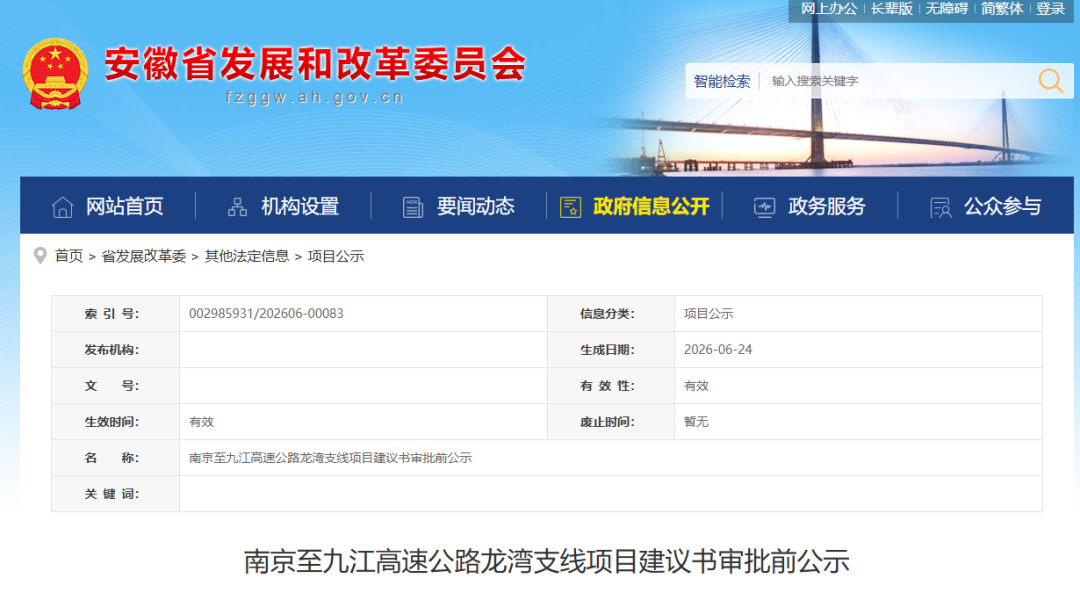1080x593 pixels.
Task: Click the index number 002985931/202606-00083
Action: click(x=266, y=313)
